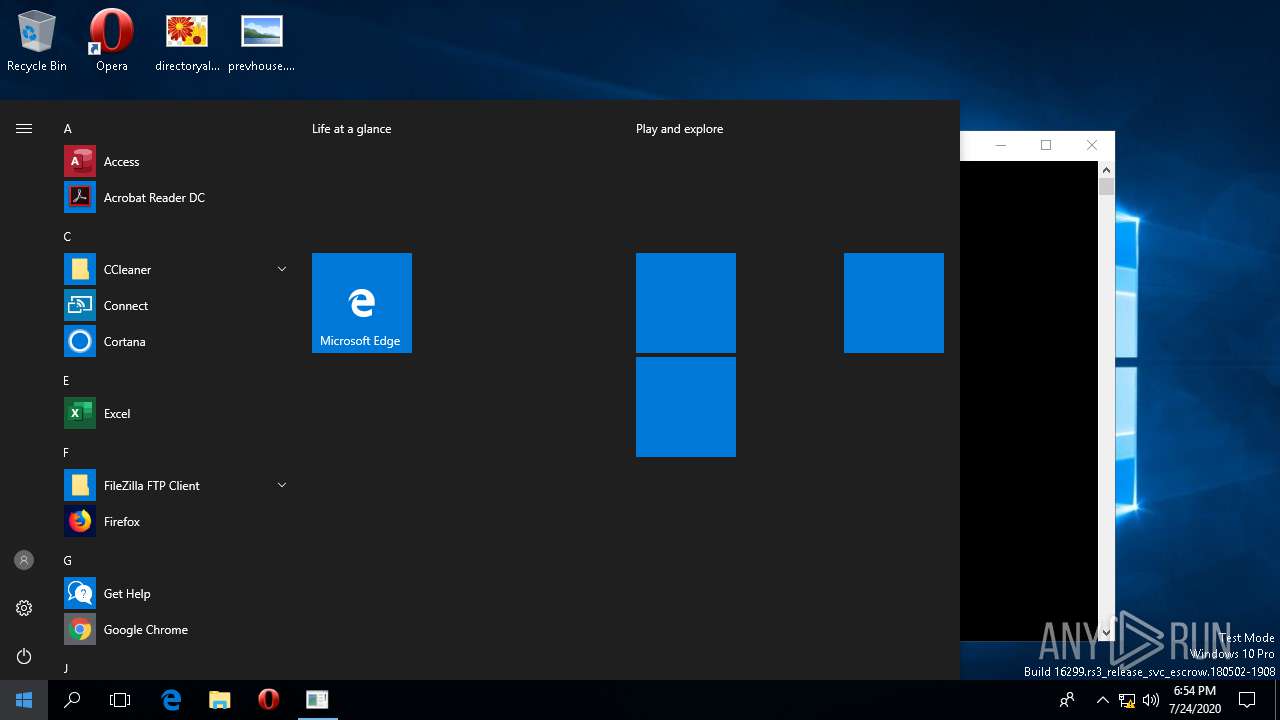Image resolution: width=1280 pixels, height=720 pixels.
Task: Open the People icon in system tray
Action: (1067, 700)
